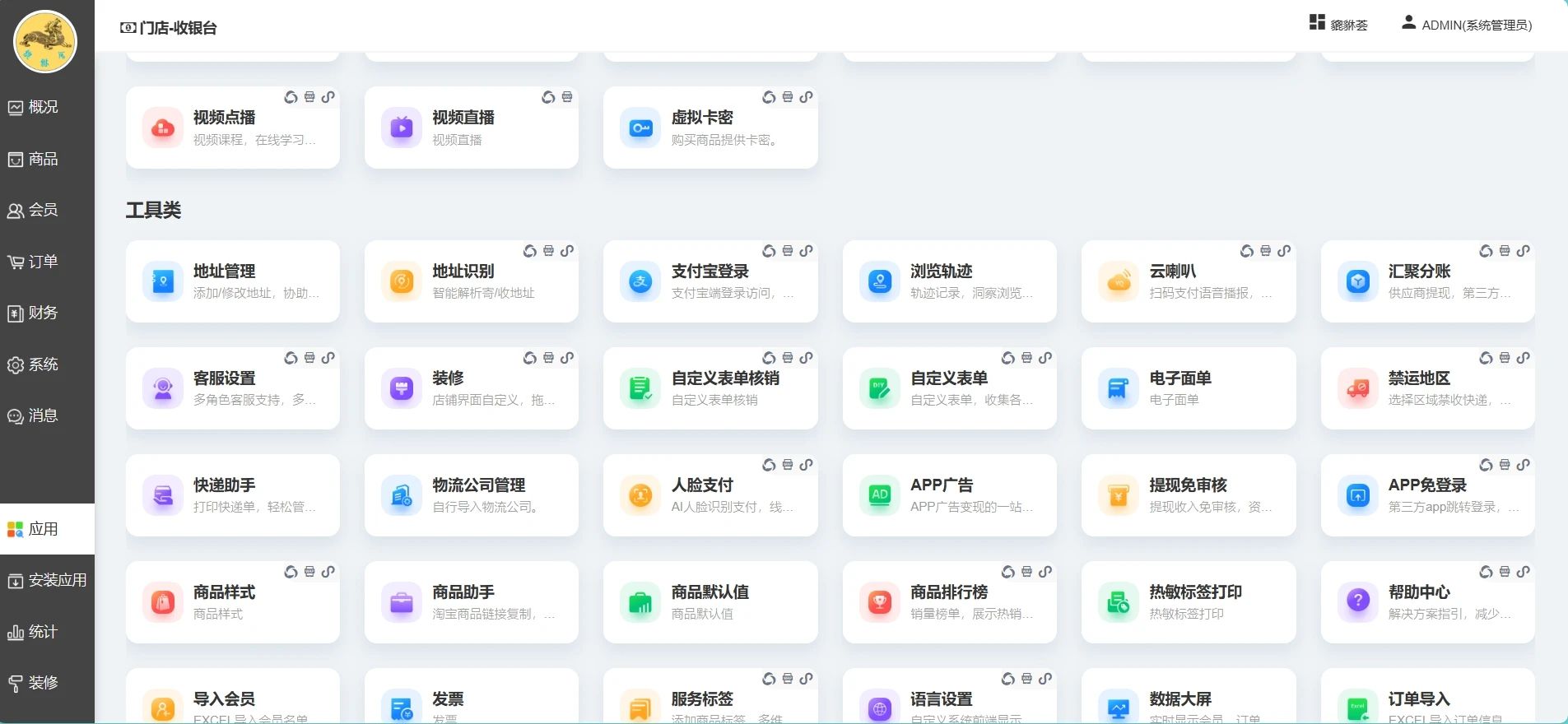
Task: Open the 订单导入 card
Action: (1428, 696)
